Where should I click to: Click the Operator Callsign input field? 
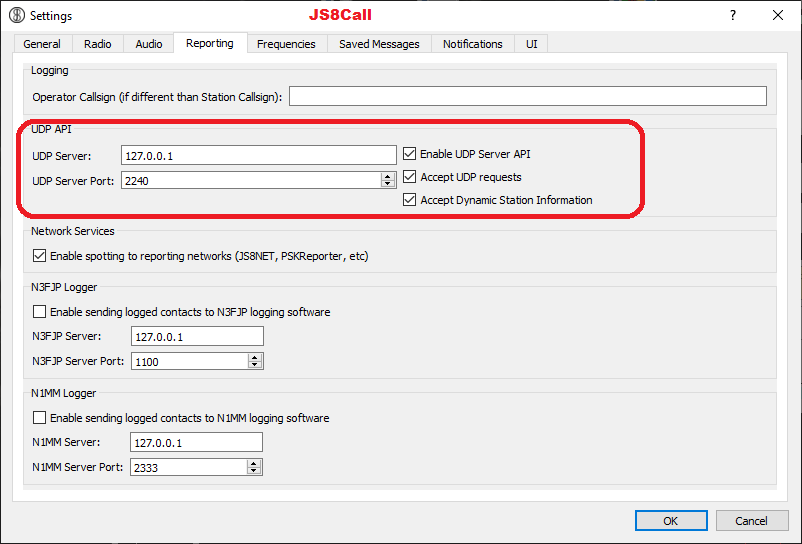[527, 97]
